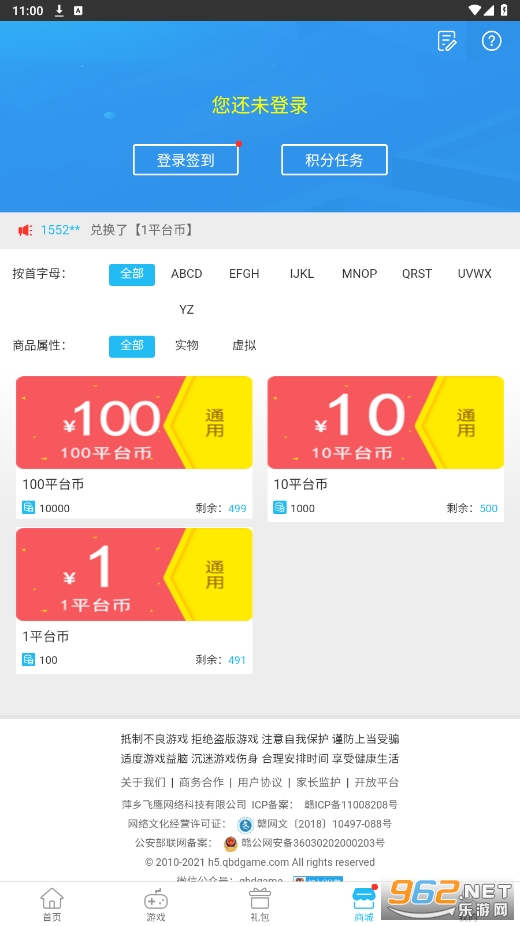Viewport: 520px width, 926px height.
Task: Click the 积分任务 button
Action: tap(334, 160)
